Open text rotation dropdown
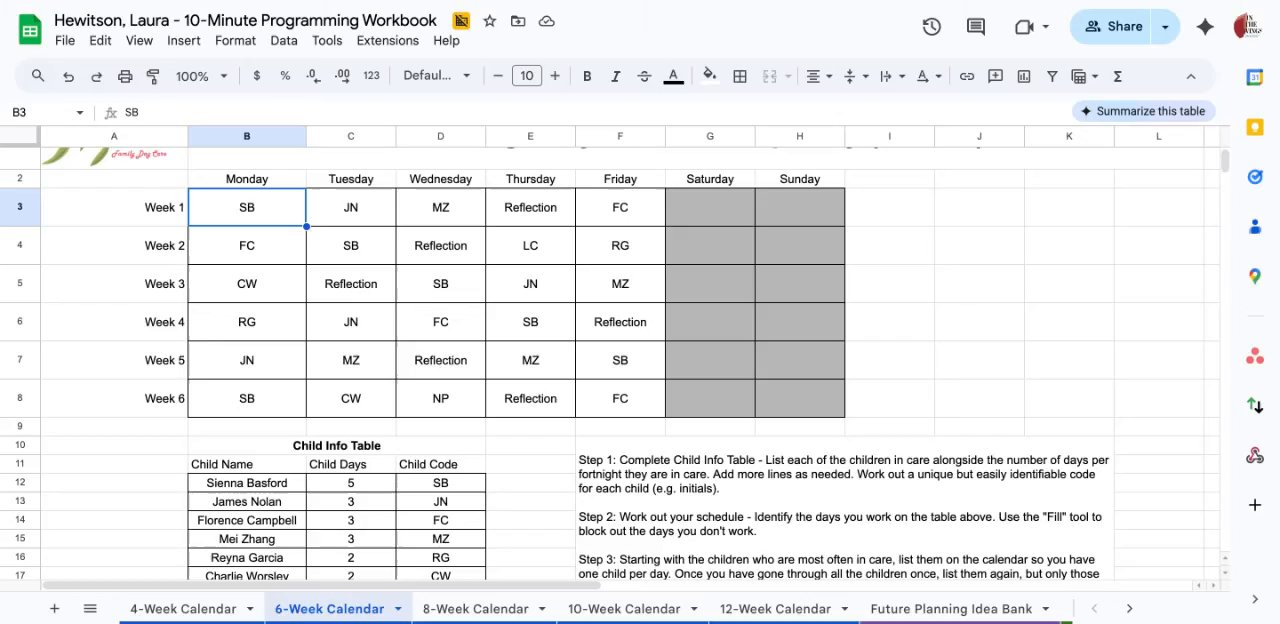 coord(929,76)
